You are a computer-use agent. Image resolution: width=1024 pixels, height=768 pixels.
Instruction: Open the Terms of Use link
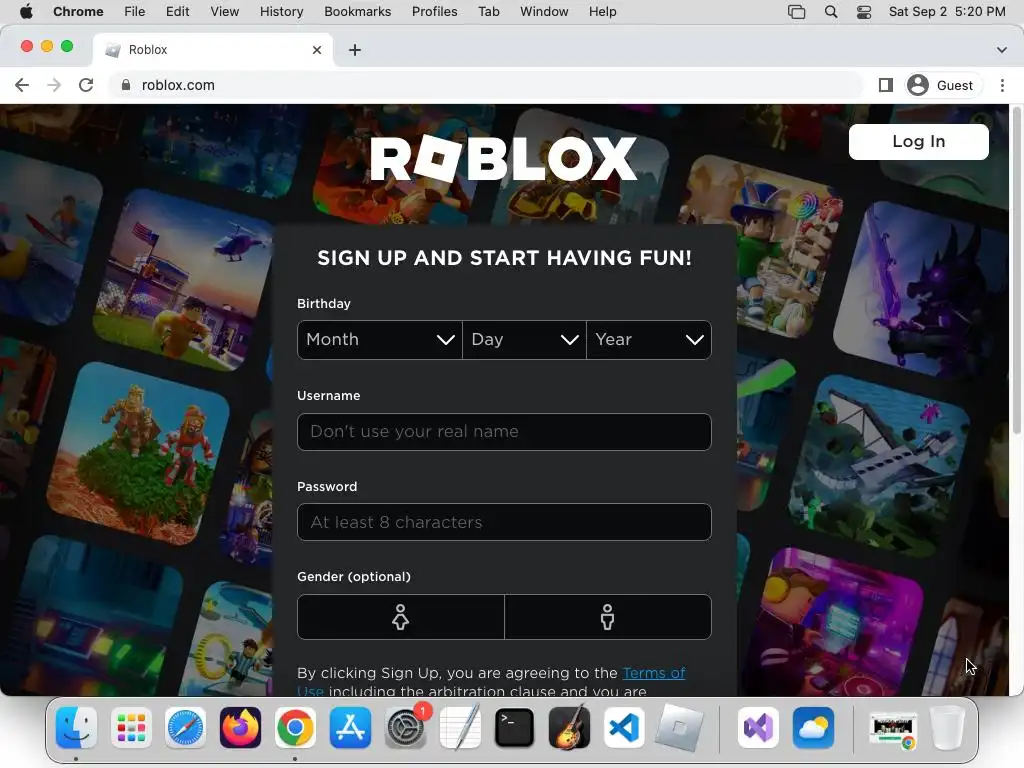(x=654, y=673)
